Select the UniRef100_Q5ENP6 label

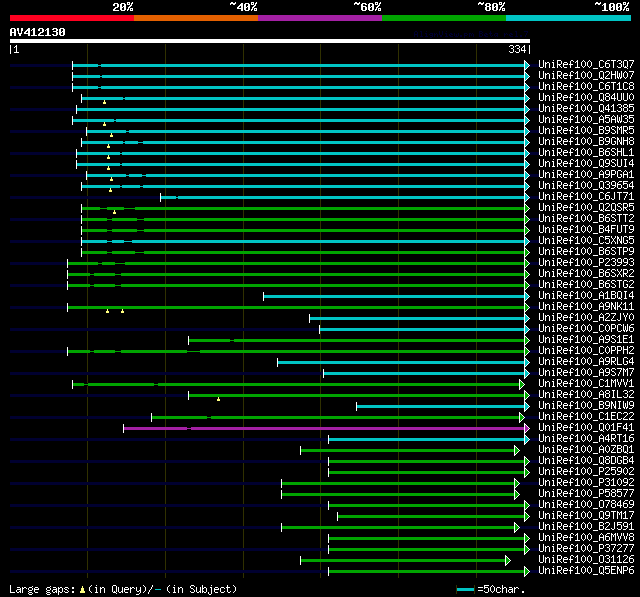tap(586, 571)
